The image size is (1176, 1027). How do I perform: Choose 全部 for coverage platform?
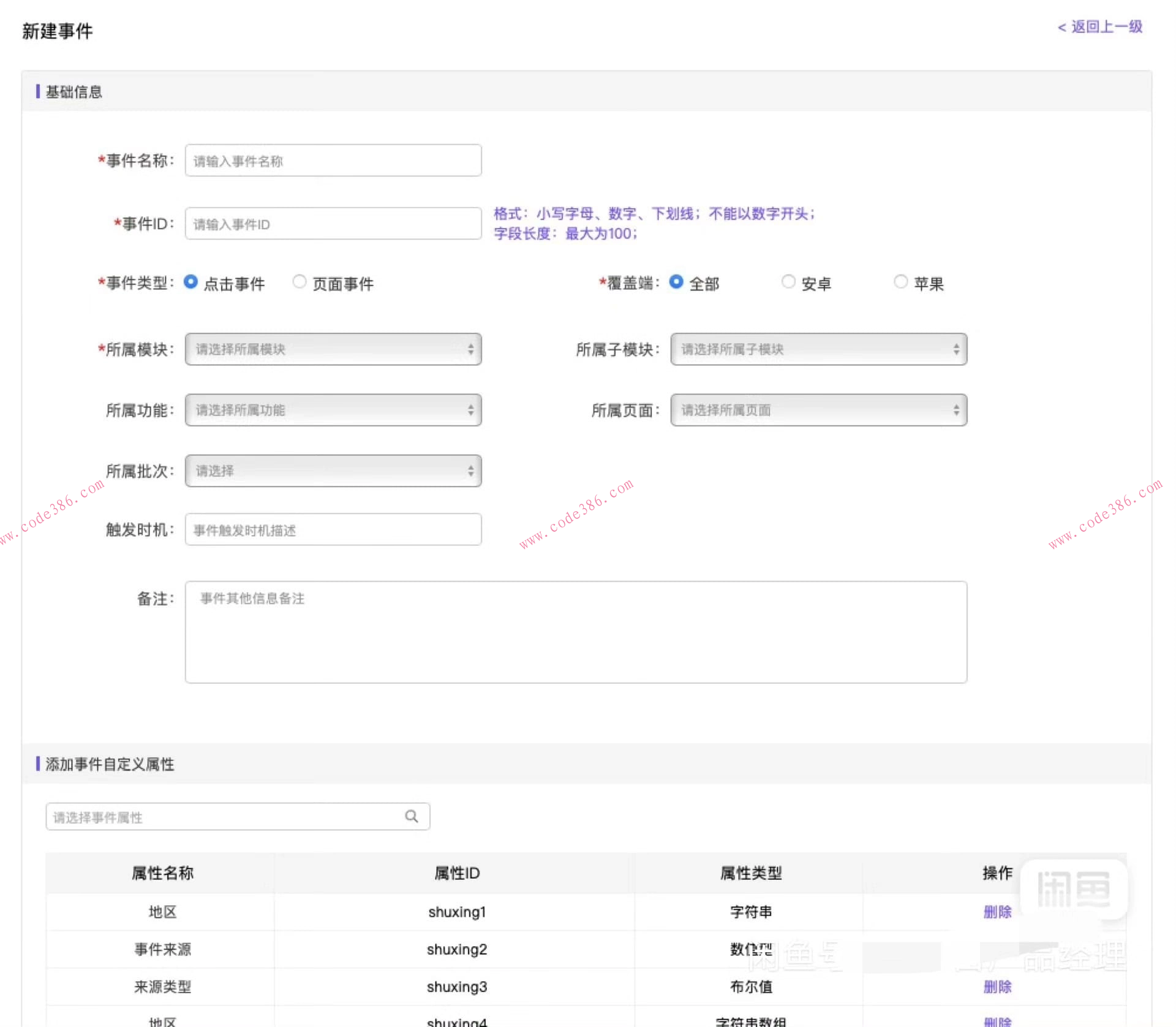pos(676,282)
